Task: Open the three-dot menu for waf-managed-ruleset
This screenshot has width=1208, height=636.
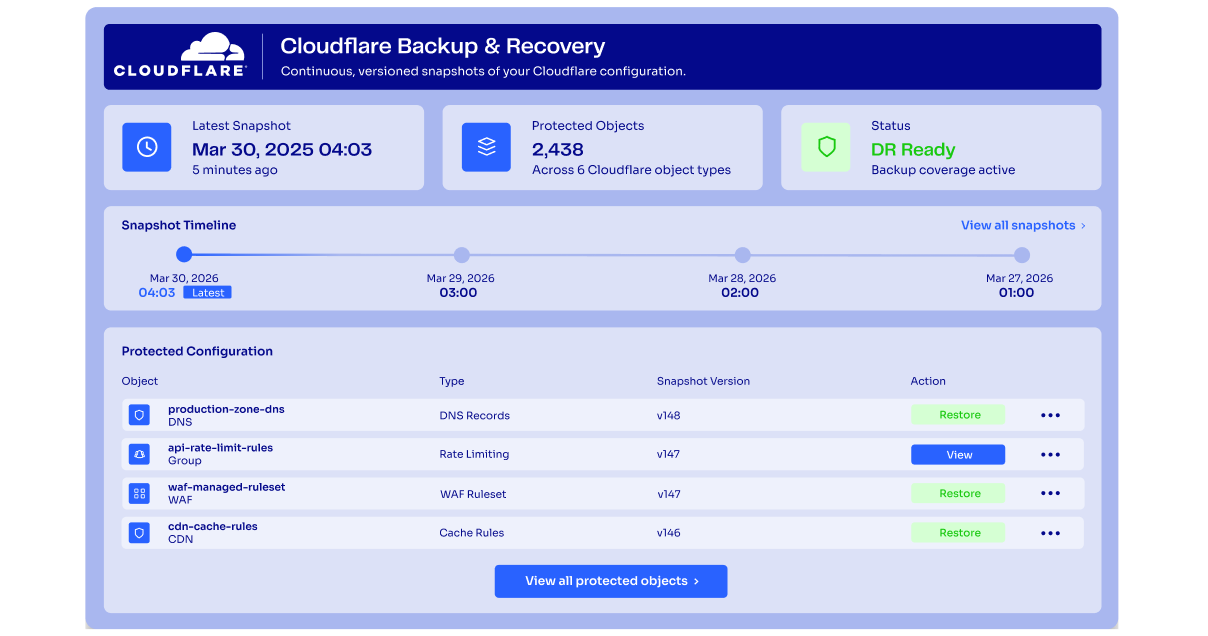Action: (1050, 493)
